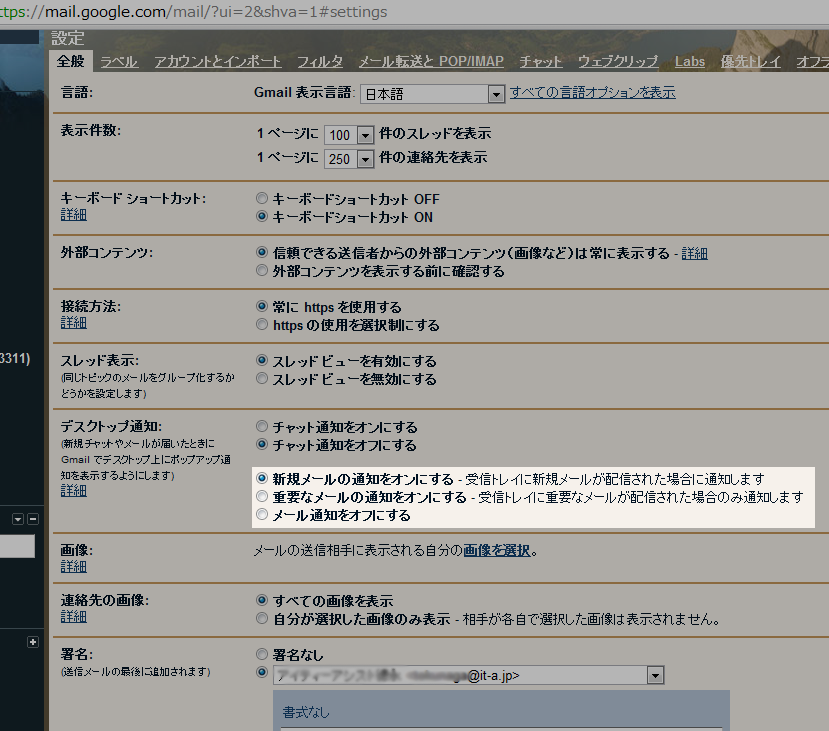Image resolution: width=829 pixels, height=731 pixels.
Task: Choose 自分が選択した画像のみ表示 option
Action: click(262, 618)
